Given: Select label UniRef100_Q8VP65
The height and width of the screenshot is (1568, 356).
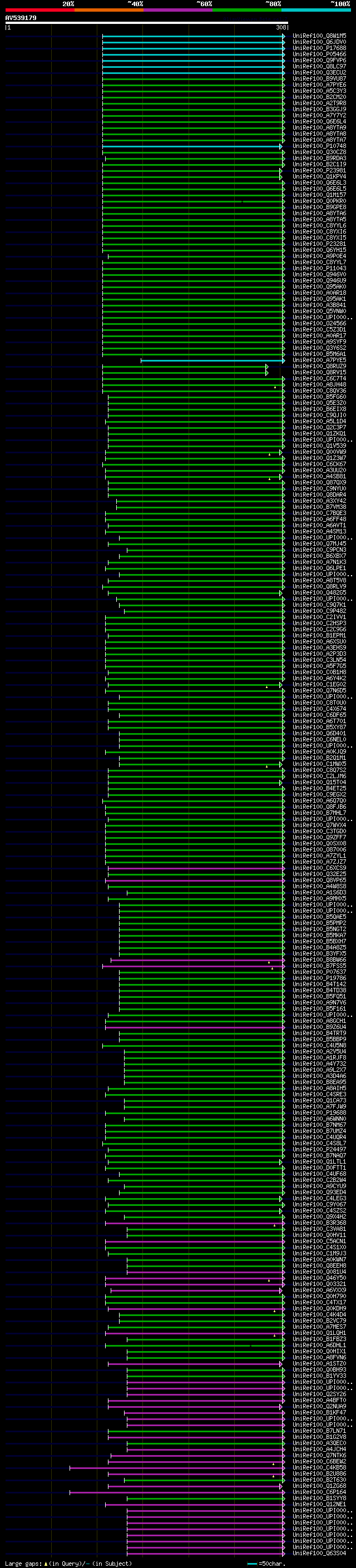Looking at the screenshot, I should click(319, 880).
